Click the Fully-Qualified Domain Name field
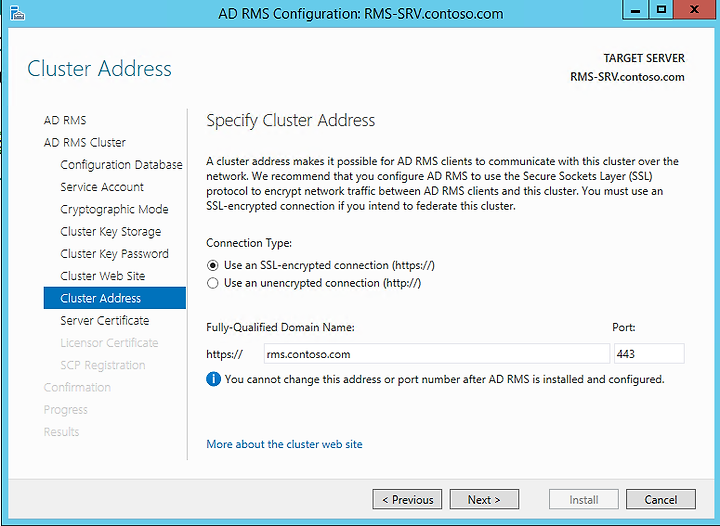Viewport: 720px width, 526px height. (437, 354)
